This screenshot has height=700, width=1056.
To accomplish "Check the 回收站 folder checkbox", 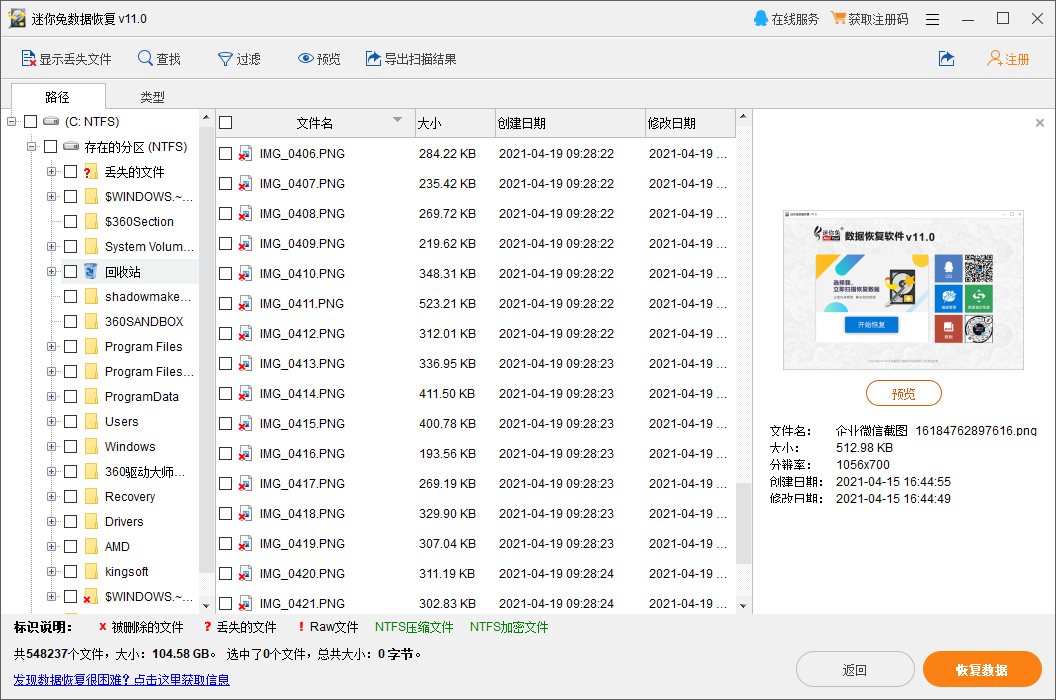I will click(70, 271).
